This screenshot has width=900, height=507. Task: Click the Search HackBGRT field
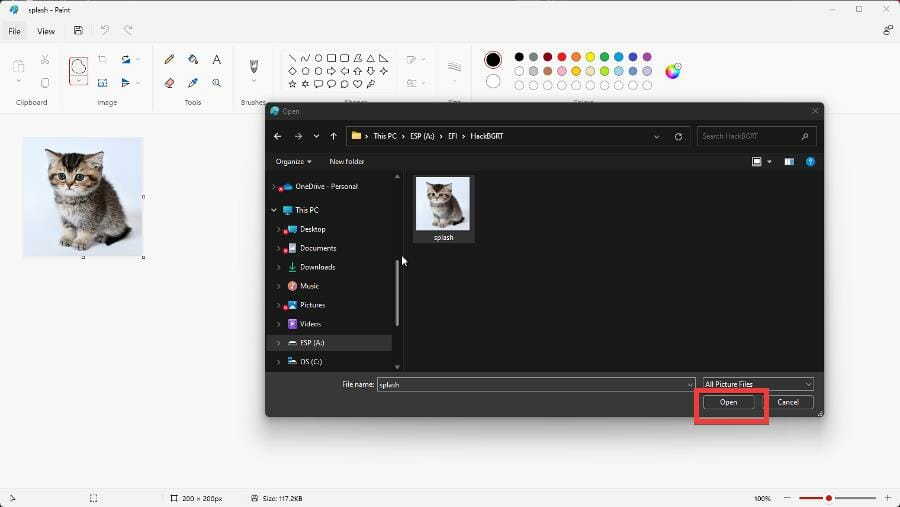(756, 137)
